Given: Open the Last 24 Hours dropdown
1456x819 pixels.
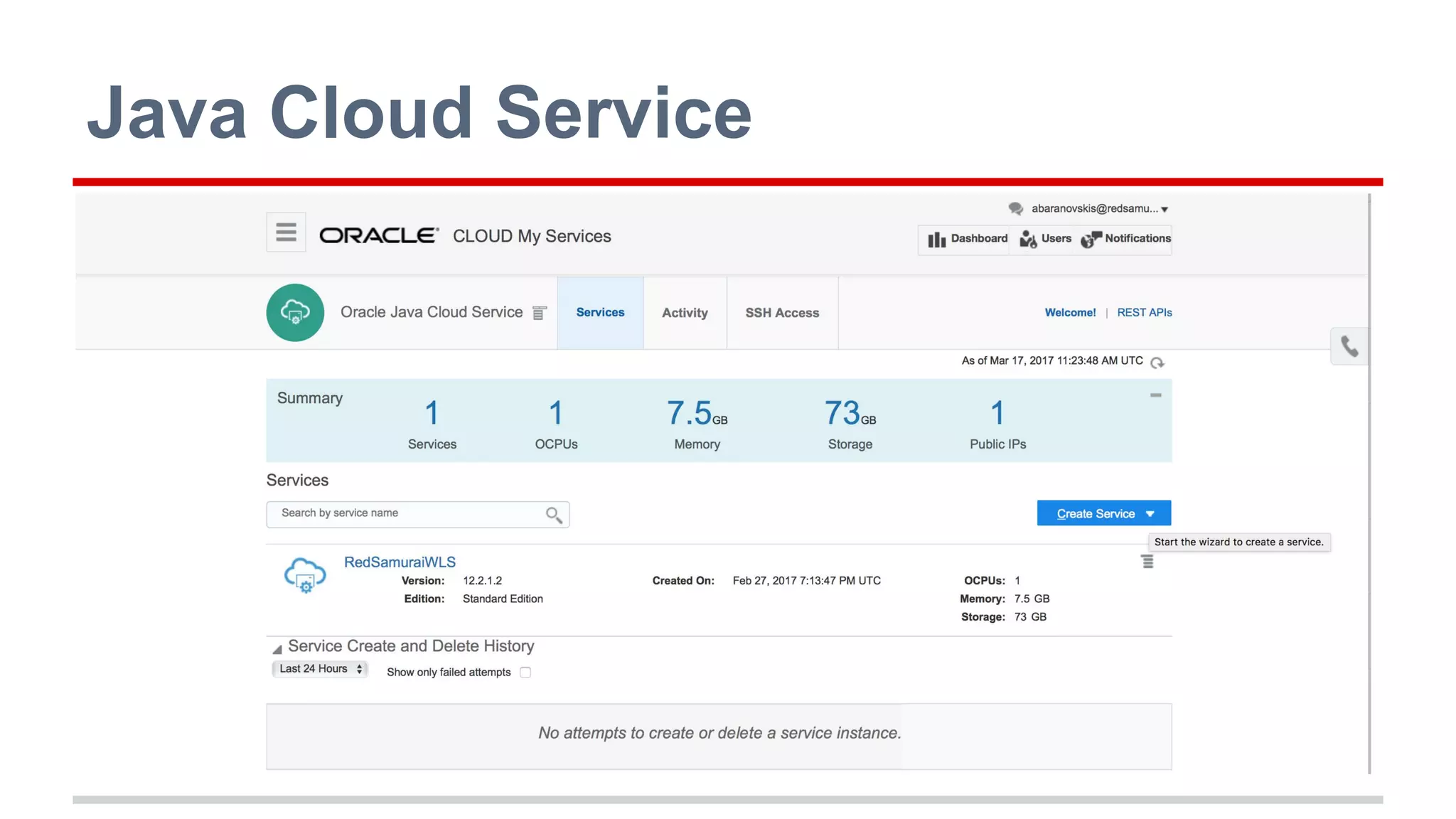Looking at the screenshot, I should [x=320, y=669].
